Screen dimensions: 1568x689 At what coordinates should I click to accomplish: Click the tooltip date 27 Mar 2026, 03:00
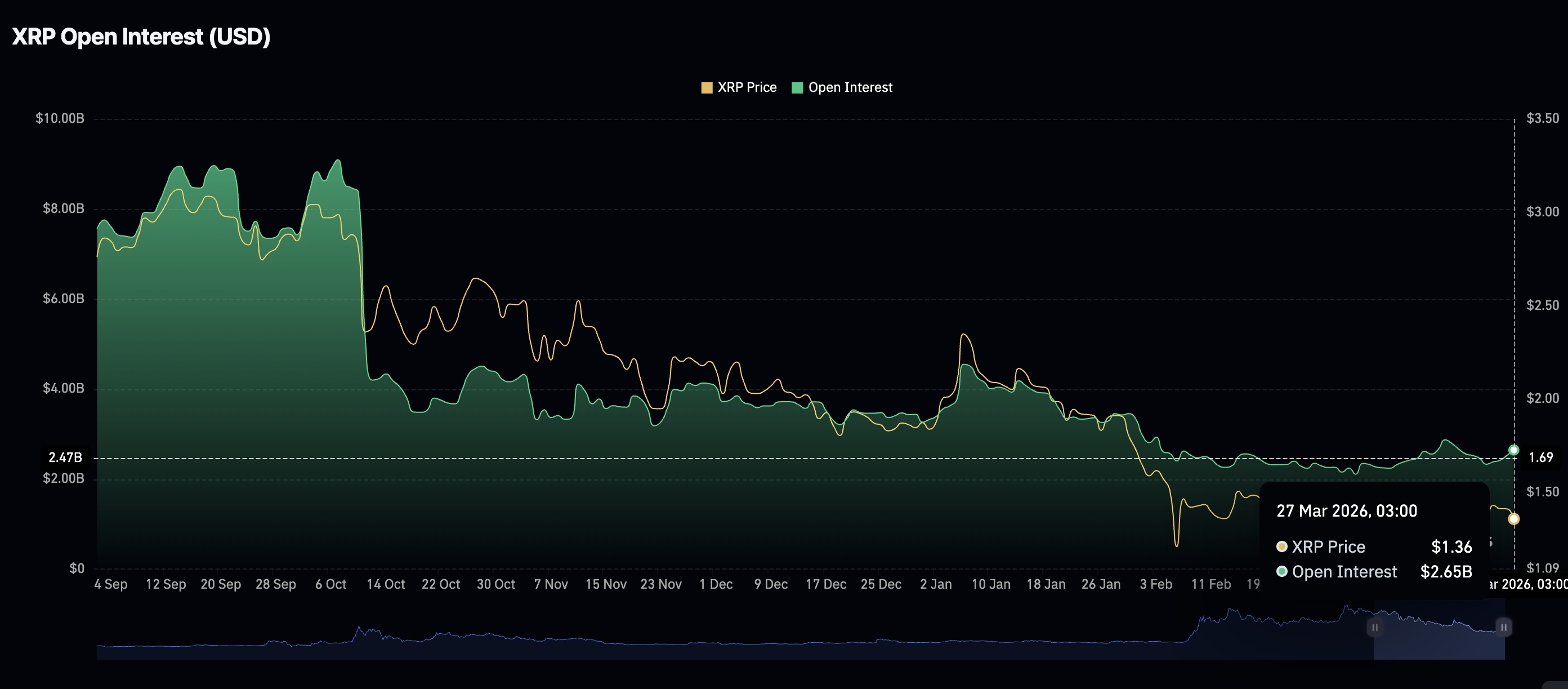[x=1346, y=510]
